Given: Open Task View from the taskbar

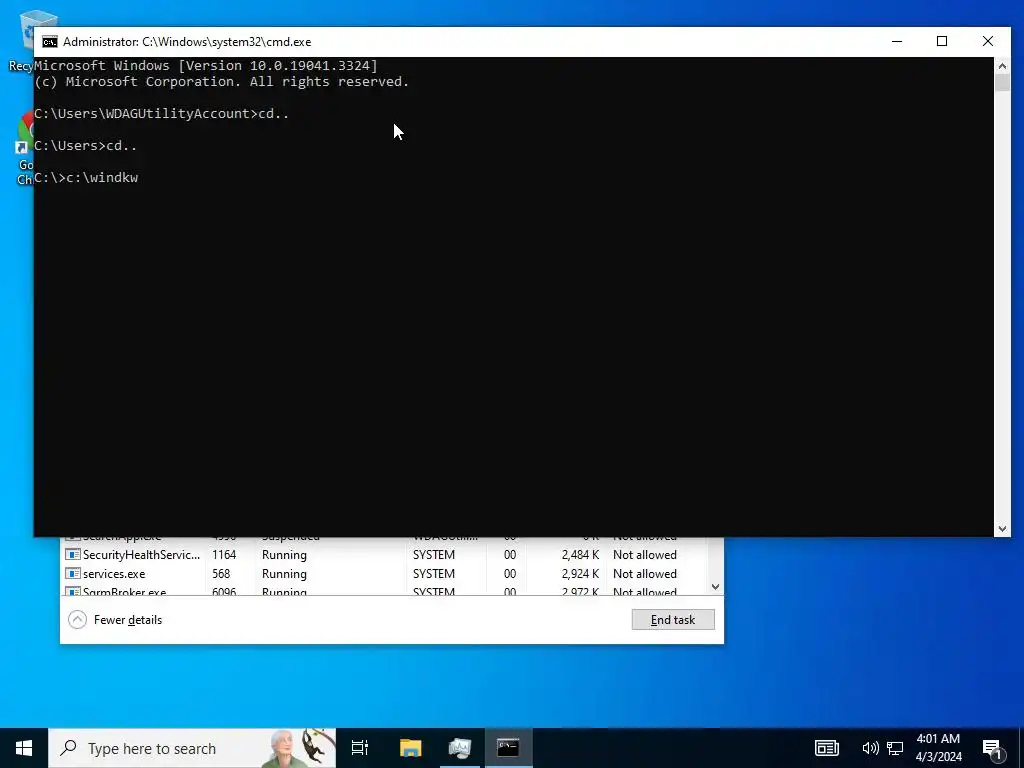Looking at the screenshot, I should [x=360, y=748].
